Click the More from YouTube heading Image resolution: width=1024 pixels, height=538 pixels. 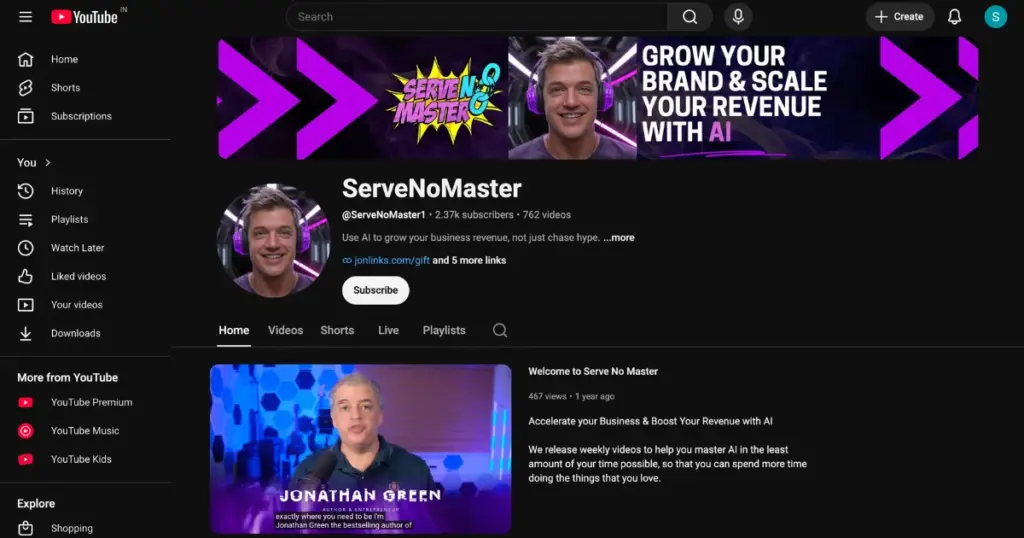coord(67,377)
